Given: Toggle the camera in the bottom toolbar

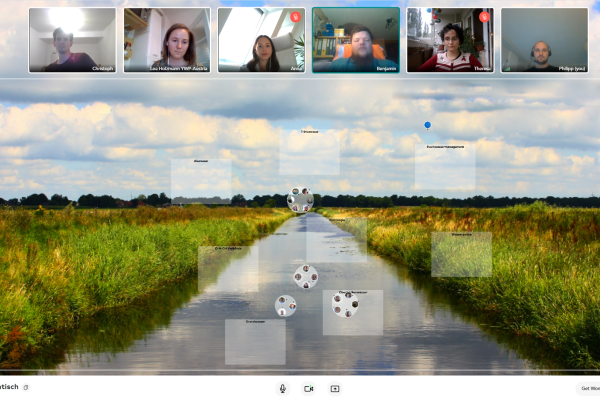Looking at the screenshot, I should [309, 388].
